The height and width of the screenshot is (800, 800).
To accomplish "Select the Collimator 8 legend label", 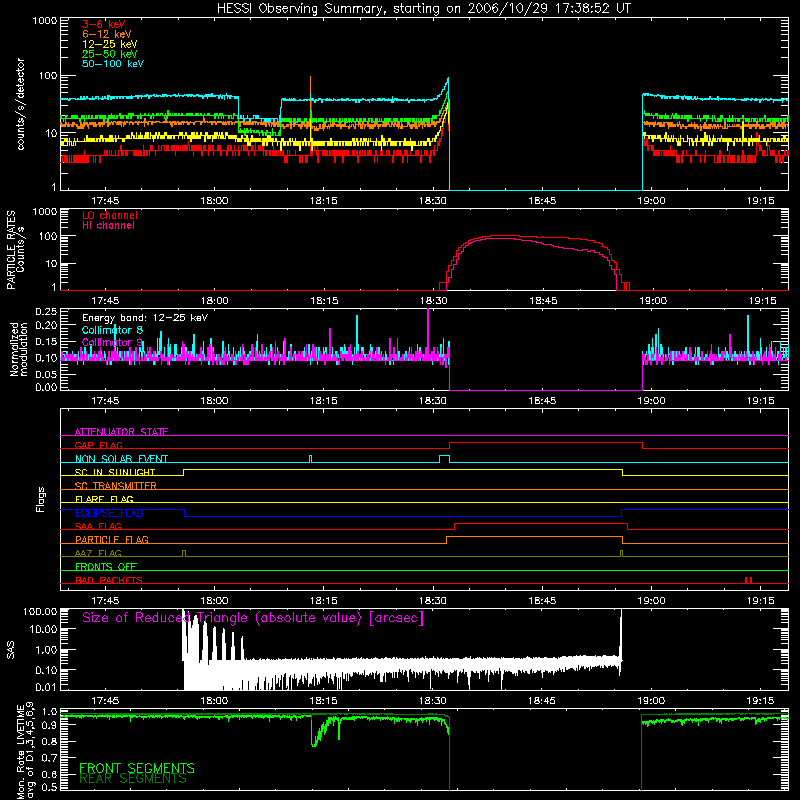I will [x=112, y=330].
